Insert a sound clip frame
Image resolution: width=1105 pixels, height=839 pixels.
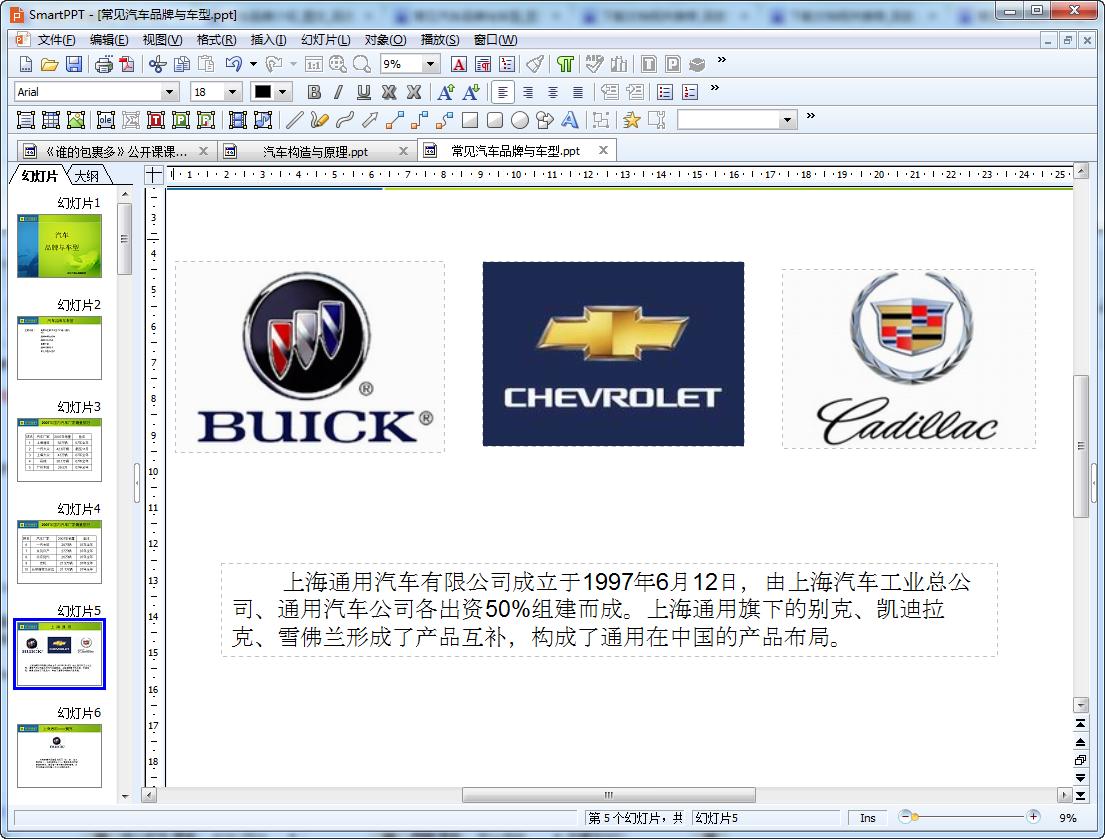click(263, 120)
